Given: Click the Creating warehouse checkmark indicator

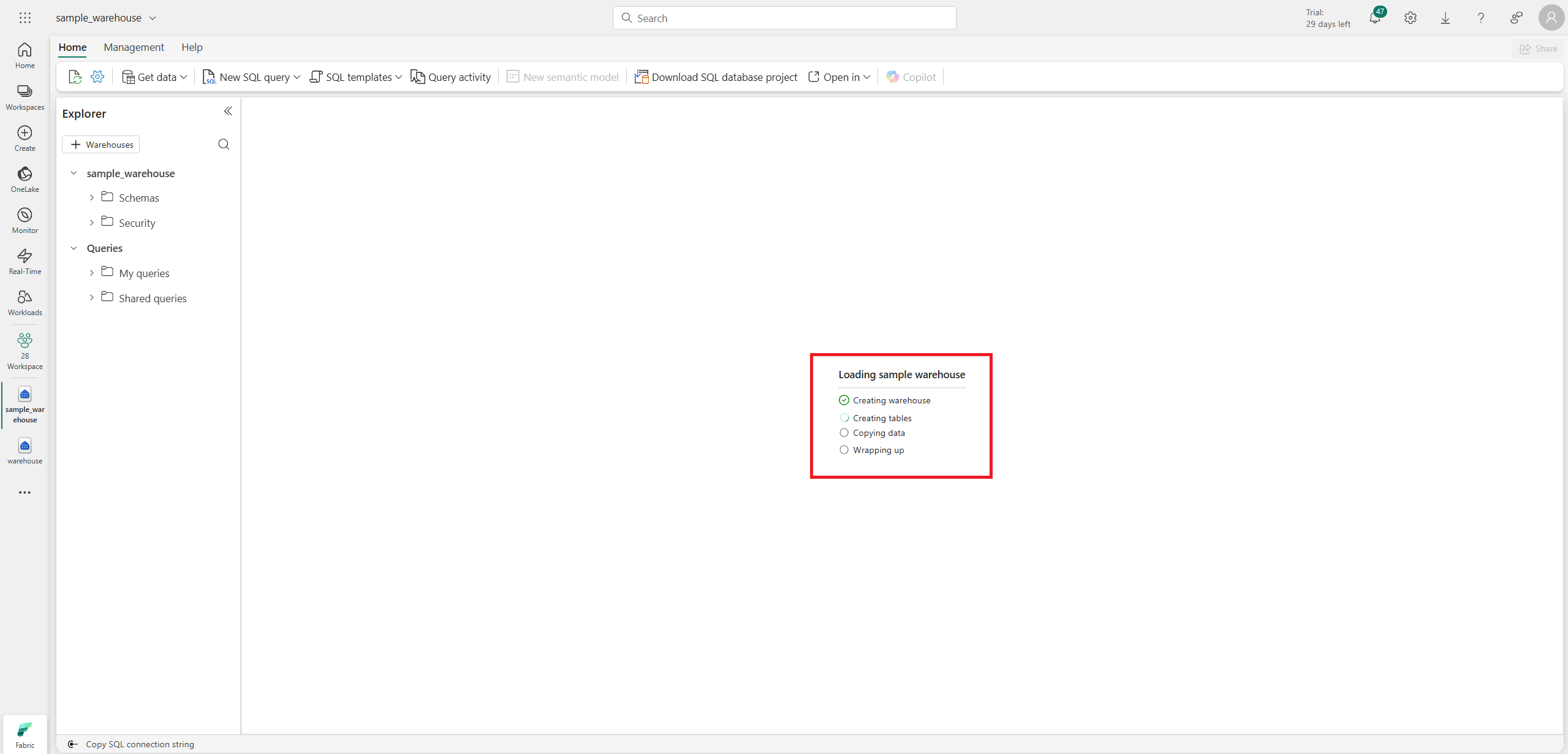Looking at the screenshot, I should 844,400.
